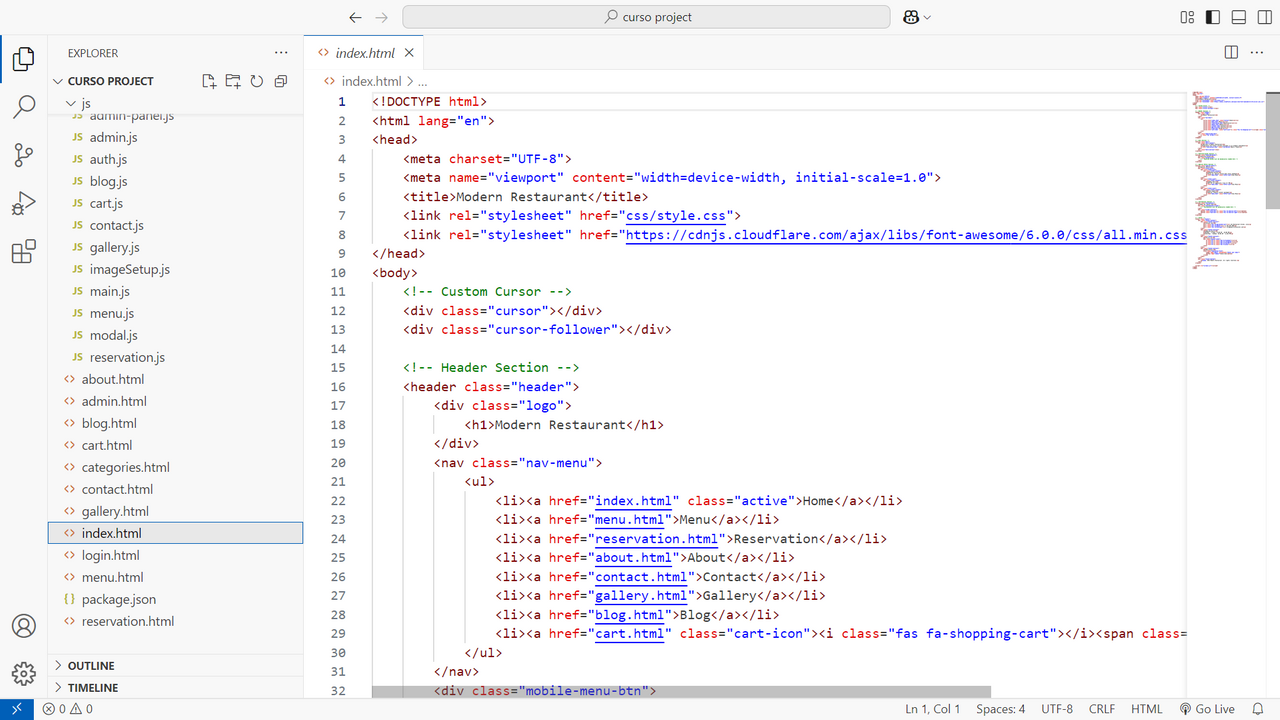Viewport: 1280px width, 720px height.
Task: Click index.html in the breadcrumb
Action: (371, 81)
